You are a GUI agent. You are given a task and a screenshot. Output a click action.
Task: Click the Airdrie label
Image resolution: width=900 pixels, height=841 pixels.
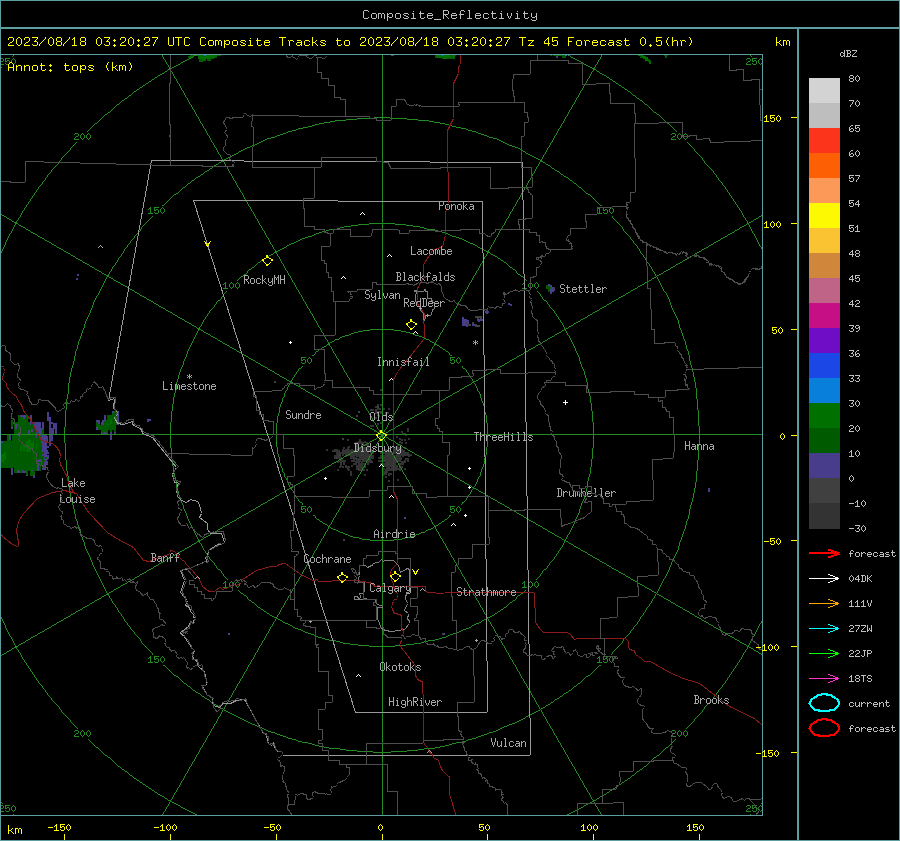[x=394, y=534]
